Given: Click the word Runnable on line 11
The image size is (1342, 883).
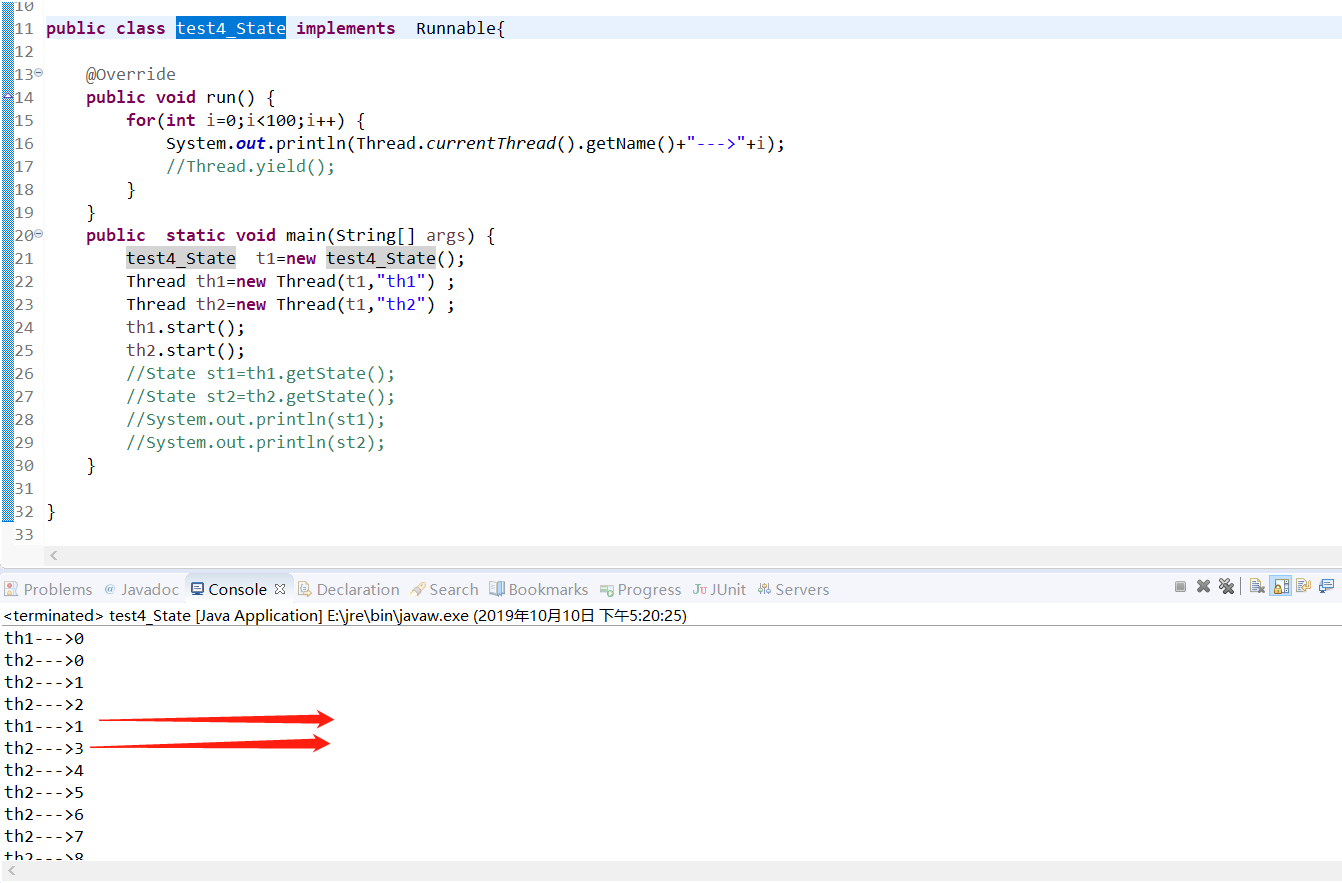Looking at the screenshot, I should coord(455,28).
